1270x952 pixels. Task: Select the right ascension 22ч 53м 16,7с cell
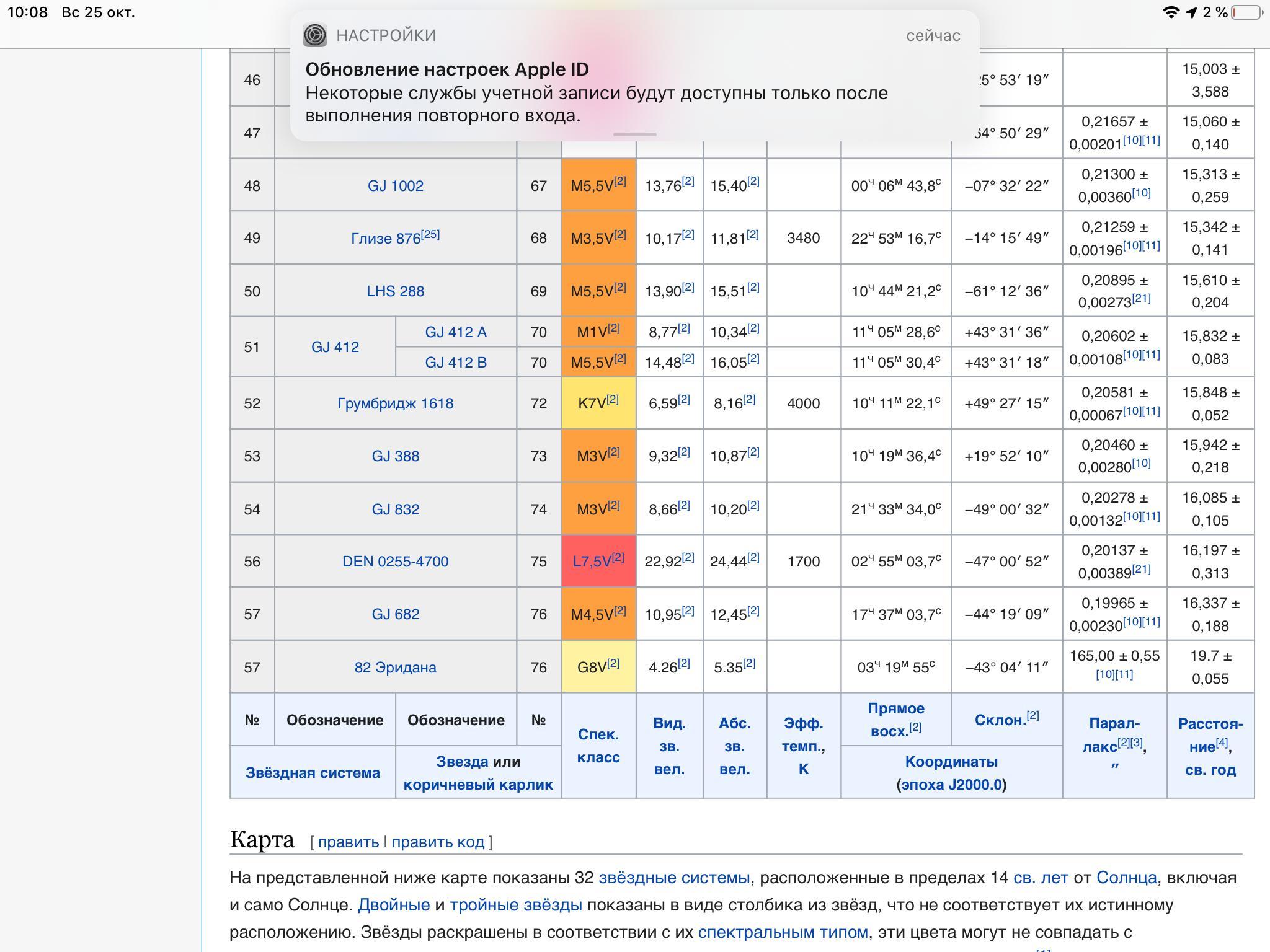896,238
